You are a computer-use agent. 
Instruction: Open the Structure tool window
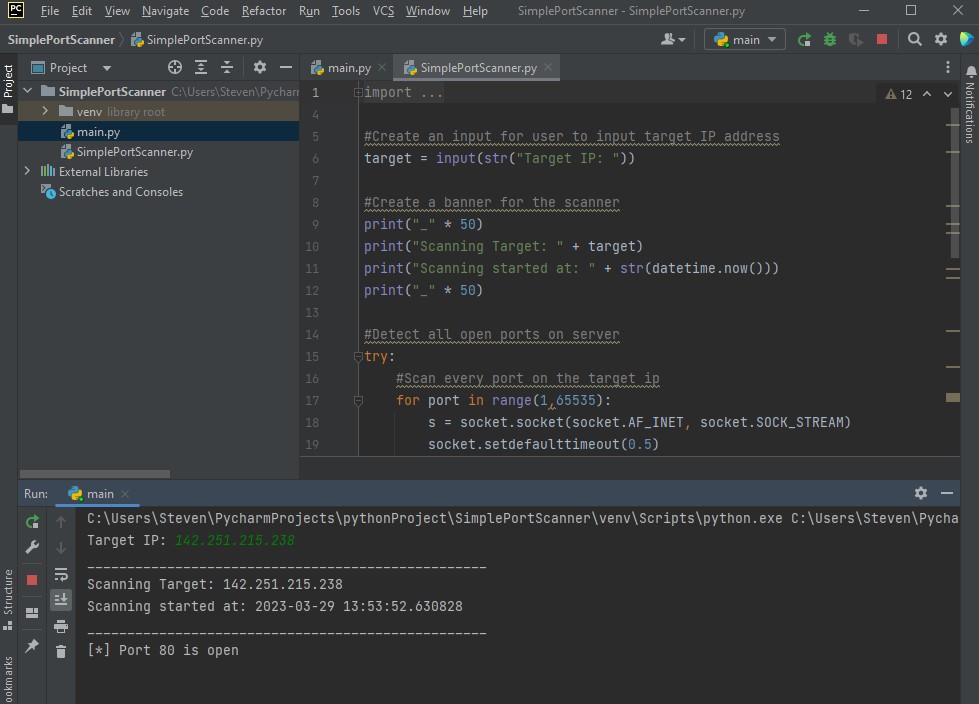8,592
